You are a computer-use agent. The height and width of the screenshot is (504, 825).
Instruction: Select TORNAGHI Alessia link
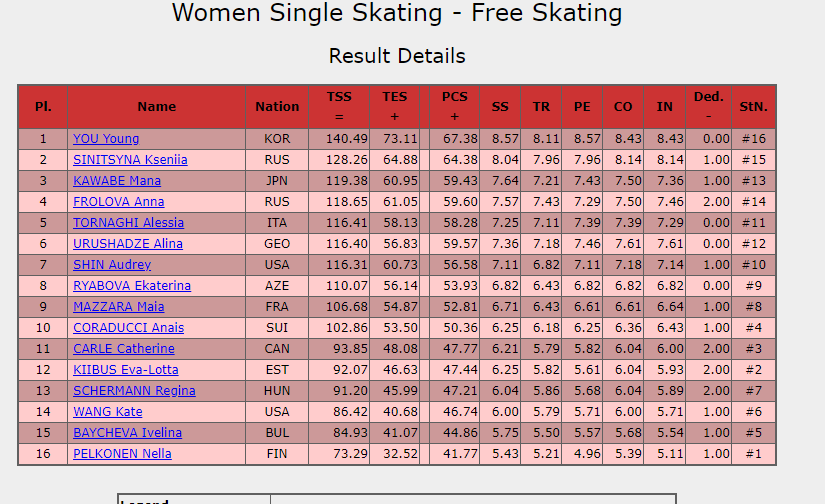(x=128, y=223)
